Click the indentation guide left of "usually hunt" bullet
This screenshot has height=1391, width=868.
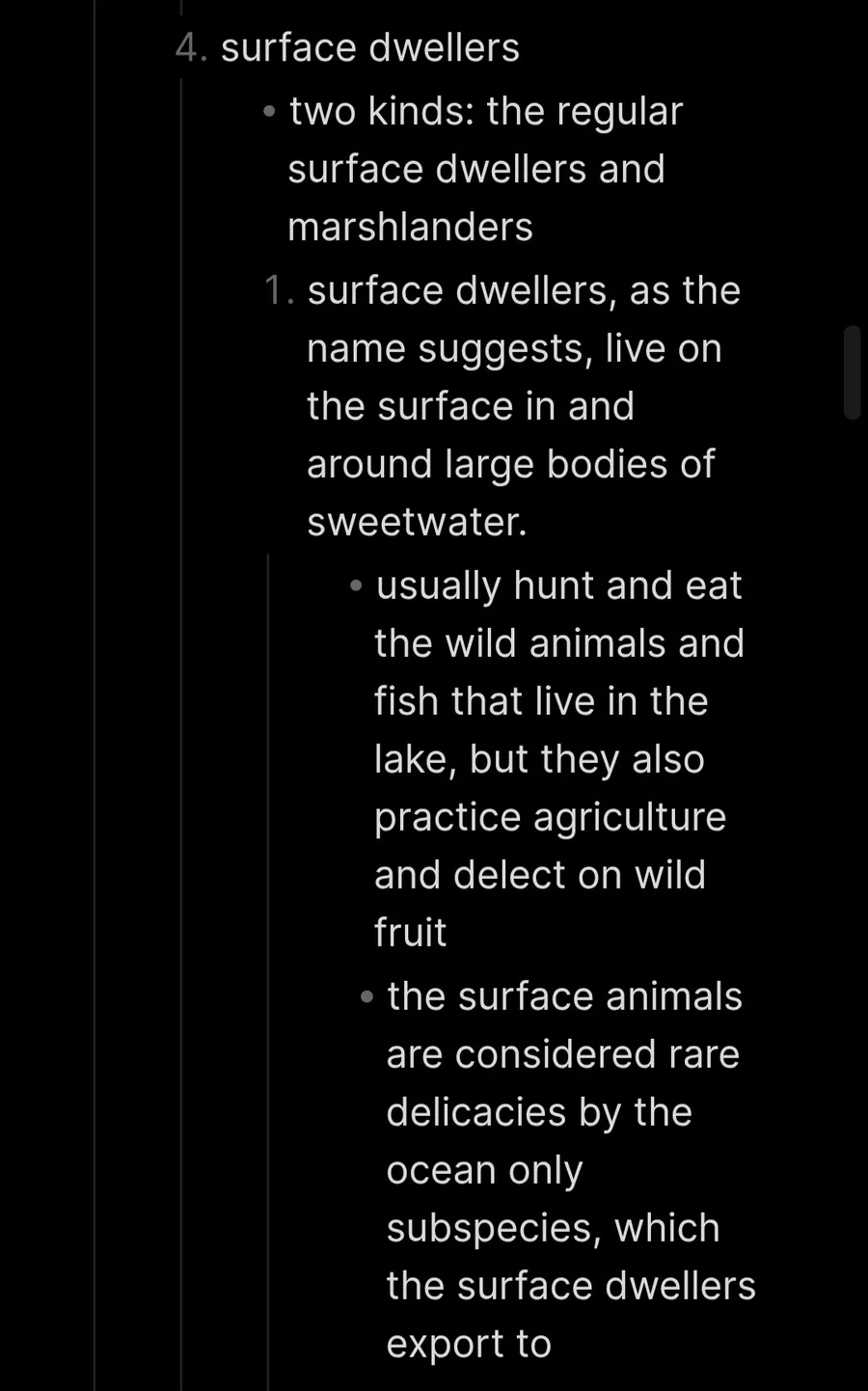tap(268, 965)
